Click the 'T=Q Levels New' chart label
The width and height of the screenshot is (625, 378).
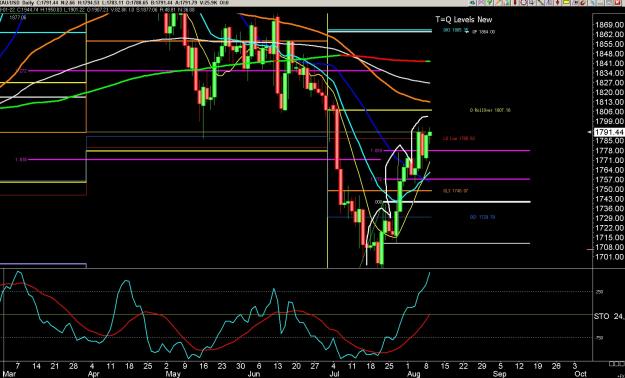(464, 20)
